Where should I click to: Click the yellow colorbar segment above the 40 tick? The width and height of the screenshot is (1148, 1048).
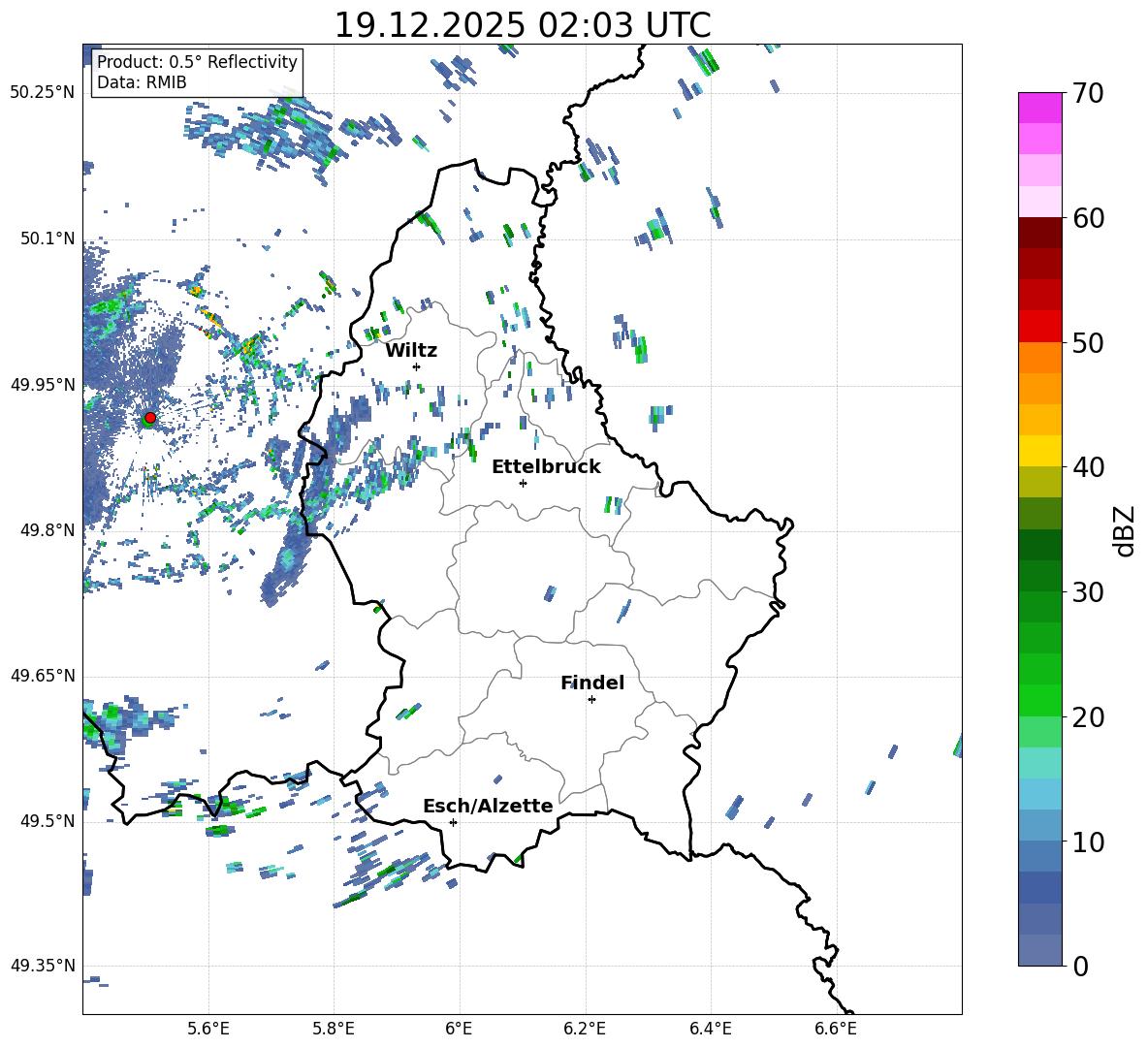pyautogui.click(x=1039, y=451)
